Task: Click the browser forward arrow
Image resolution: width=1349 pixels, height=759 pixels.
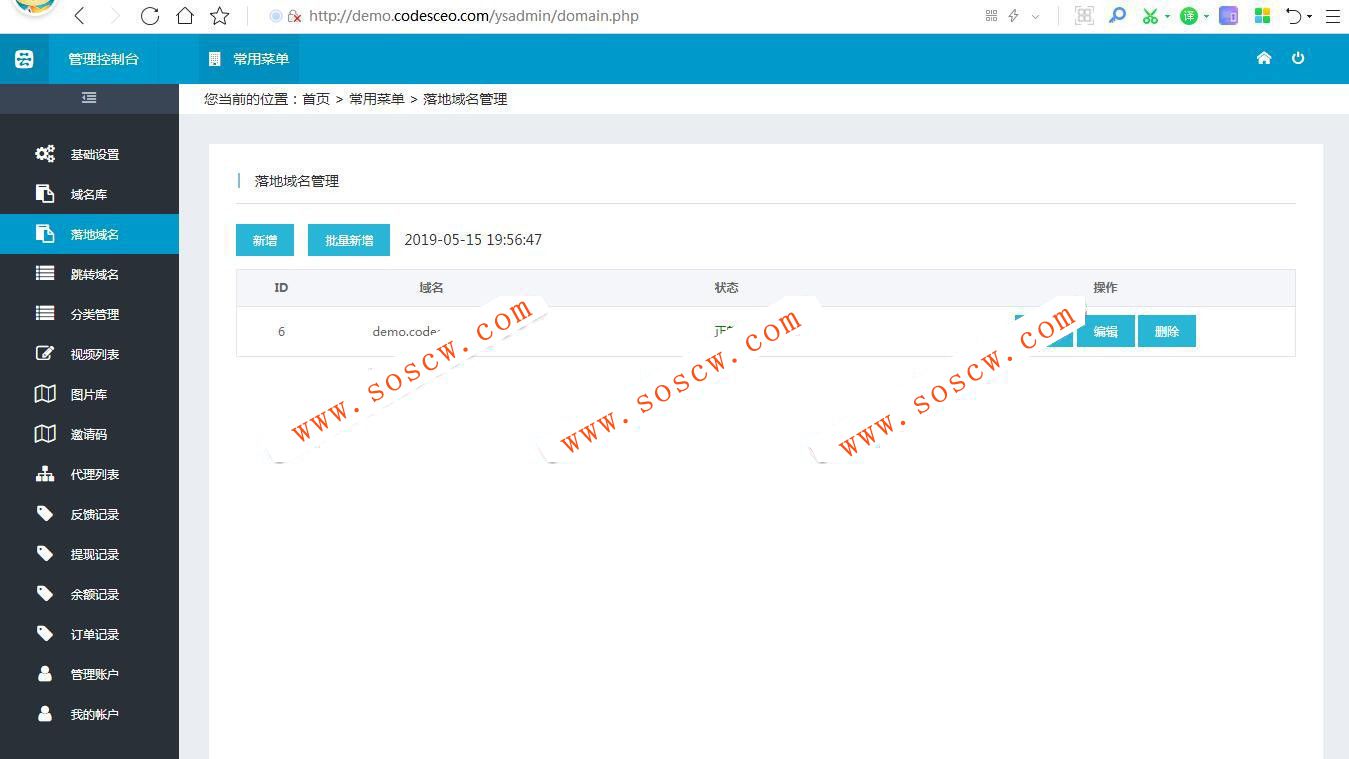Action: point(115,16)
